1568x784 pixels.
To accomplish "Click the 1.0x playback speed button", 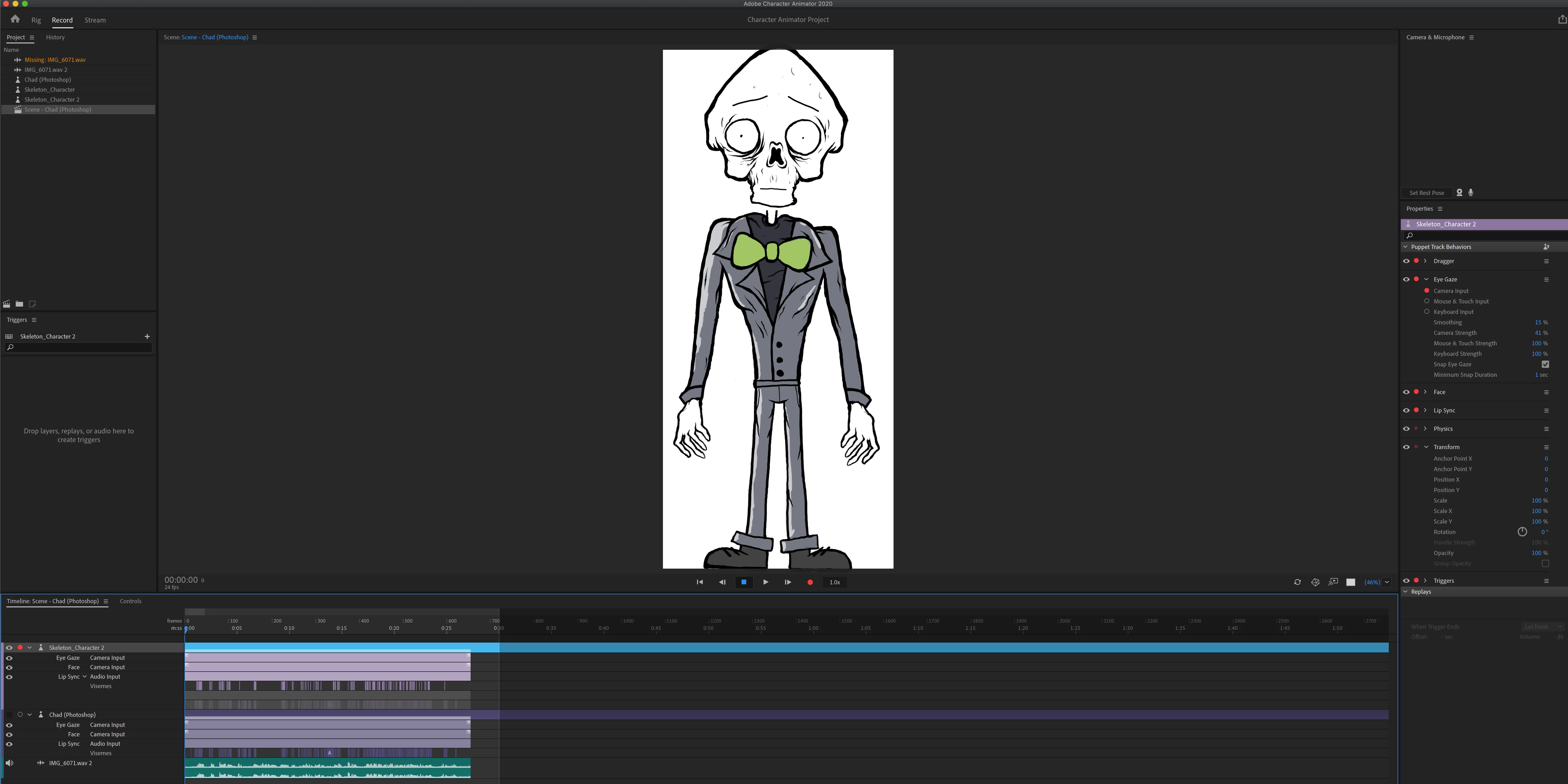I will (835, 582).
